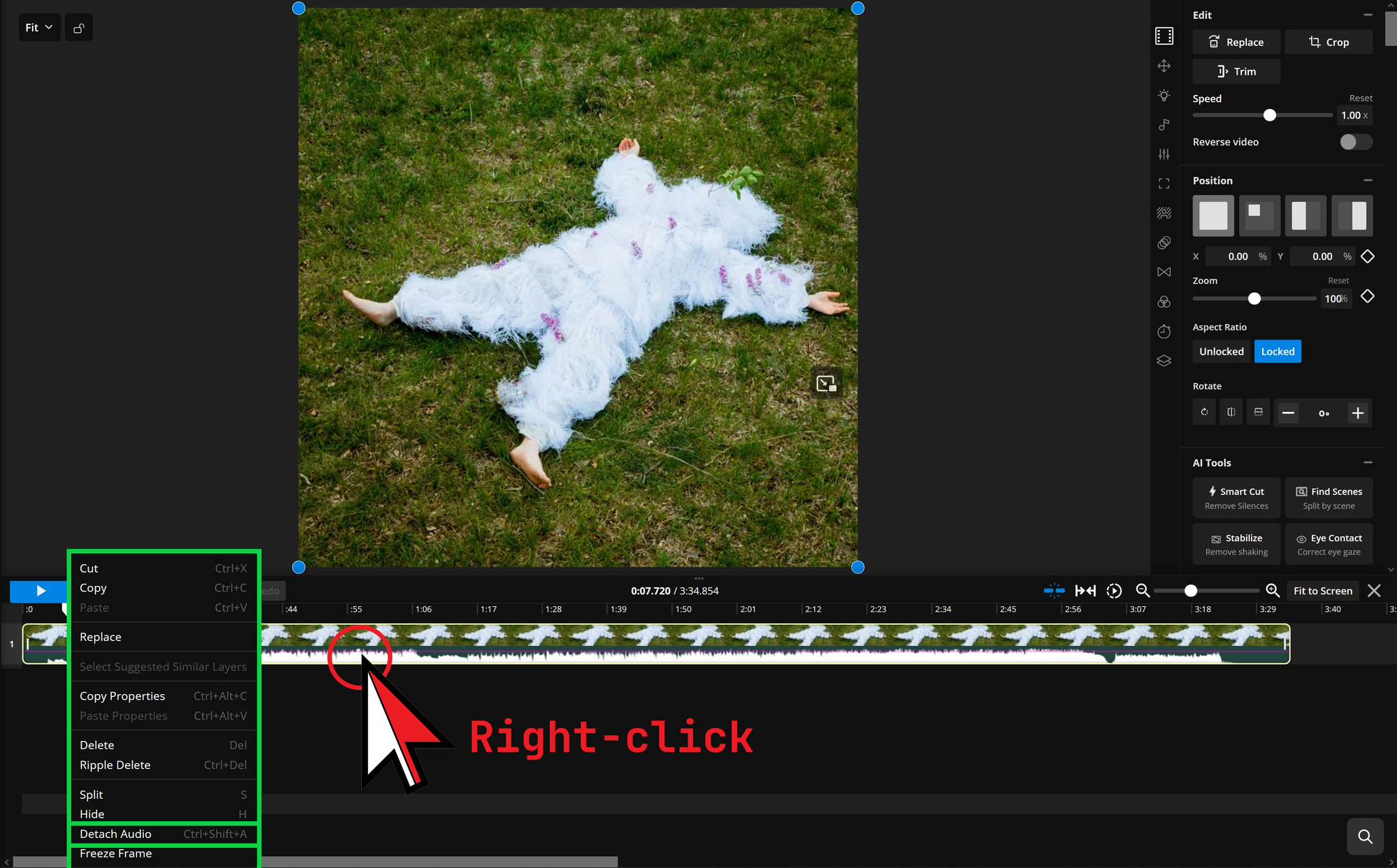Open filters with the sliders icon

tap(1164, 154)
